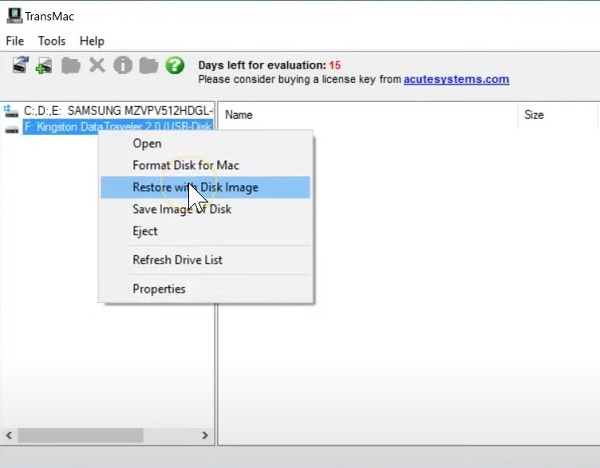
Task: Select Restore with Disk Image
Action: click(205, 187)
